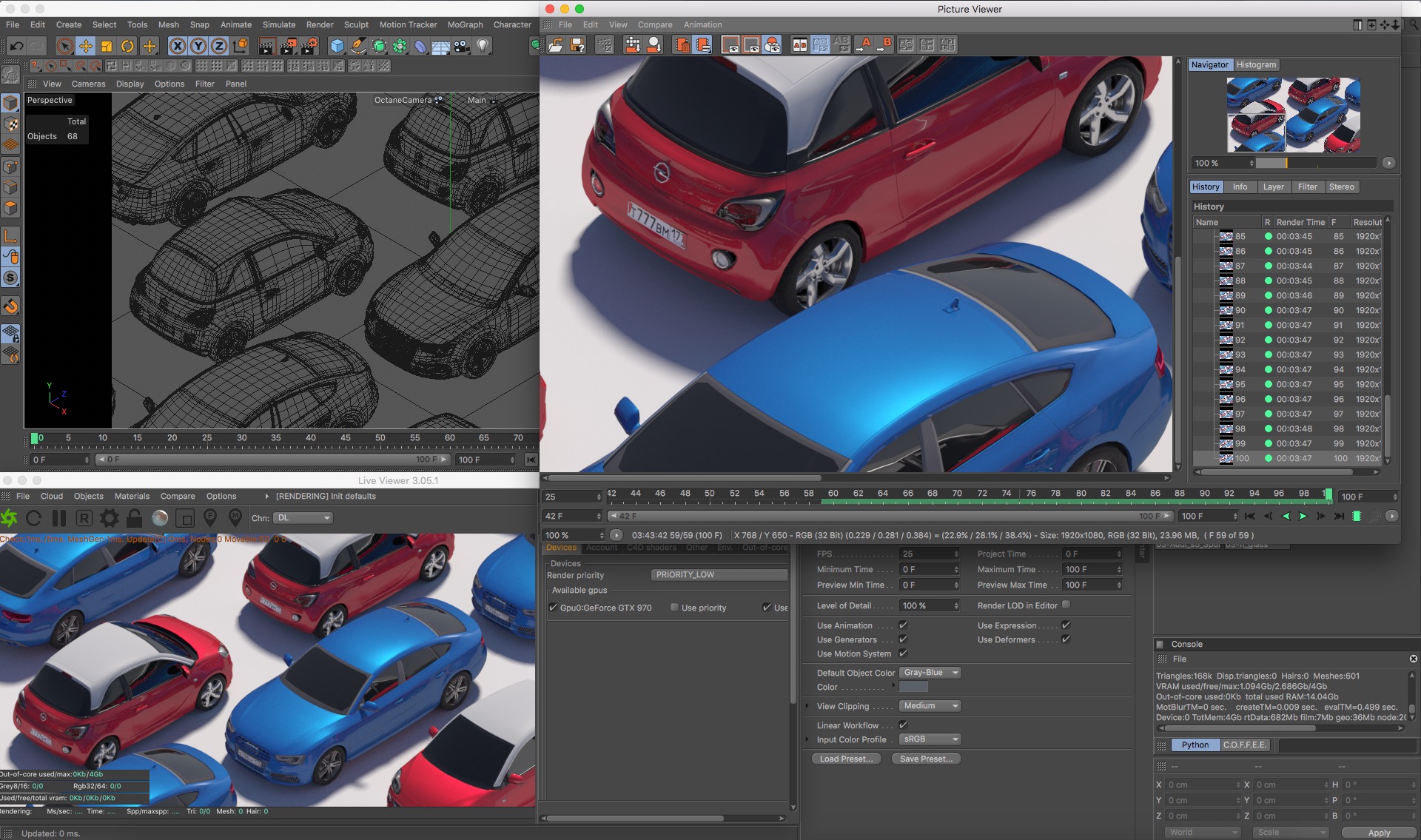The width and height of the screenshot is (1421, 840).
Task: Toggle the Gpu0:GeForce GTX 970 checkbox
Action: click(x=553, y=608)
